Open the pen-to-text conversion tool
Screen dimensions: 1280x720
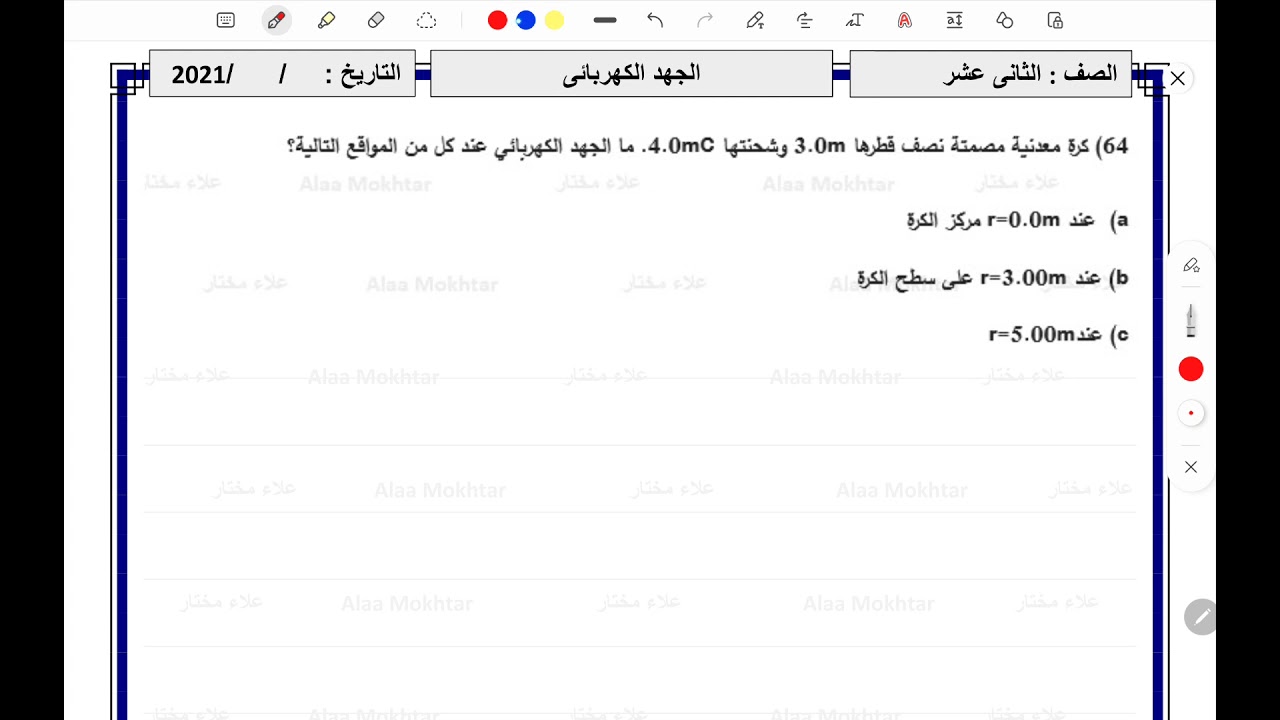755,20
